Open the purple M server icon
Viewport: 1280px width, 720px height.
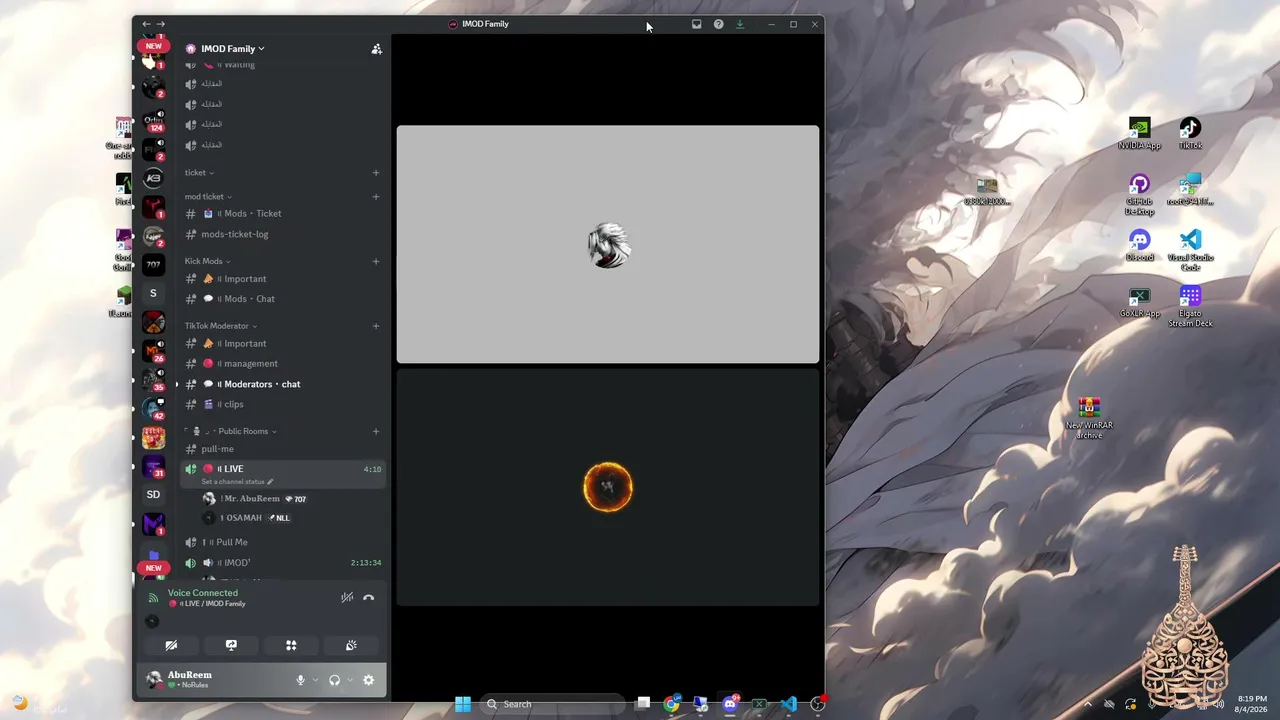tap(153, 523)
